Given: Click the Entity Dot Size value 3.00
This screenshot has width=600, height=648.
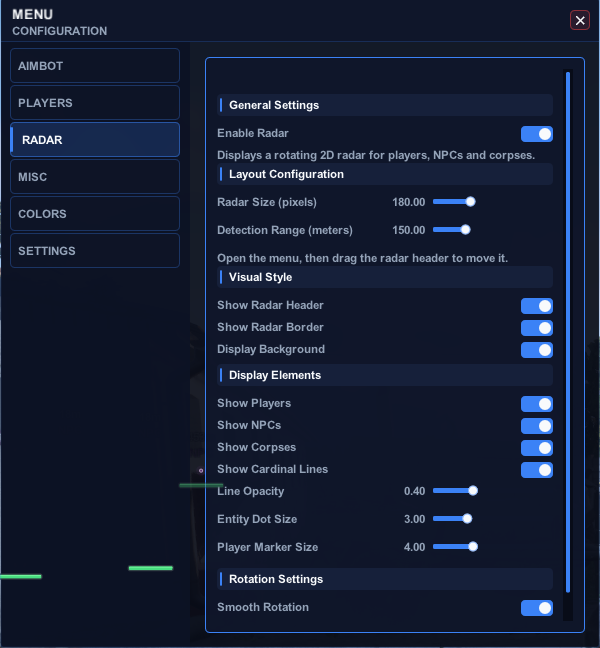Looking at the screenshot, I should point(414,519).
